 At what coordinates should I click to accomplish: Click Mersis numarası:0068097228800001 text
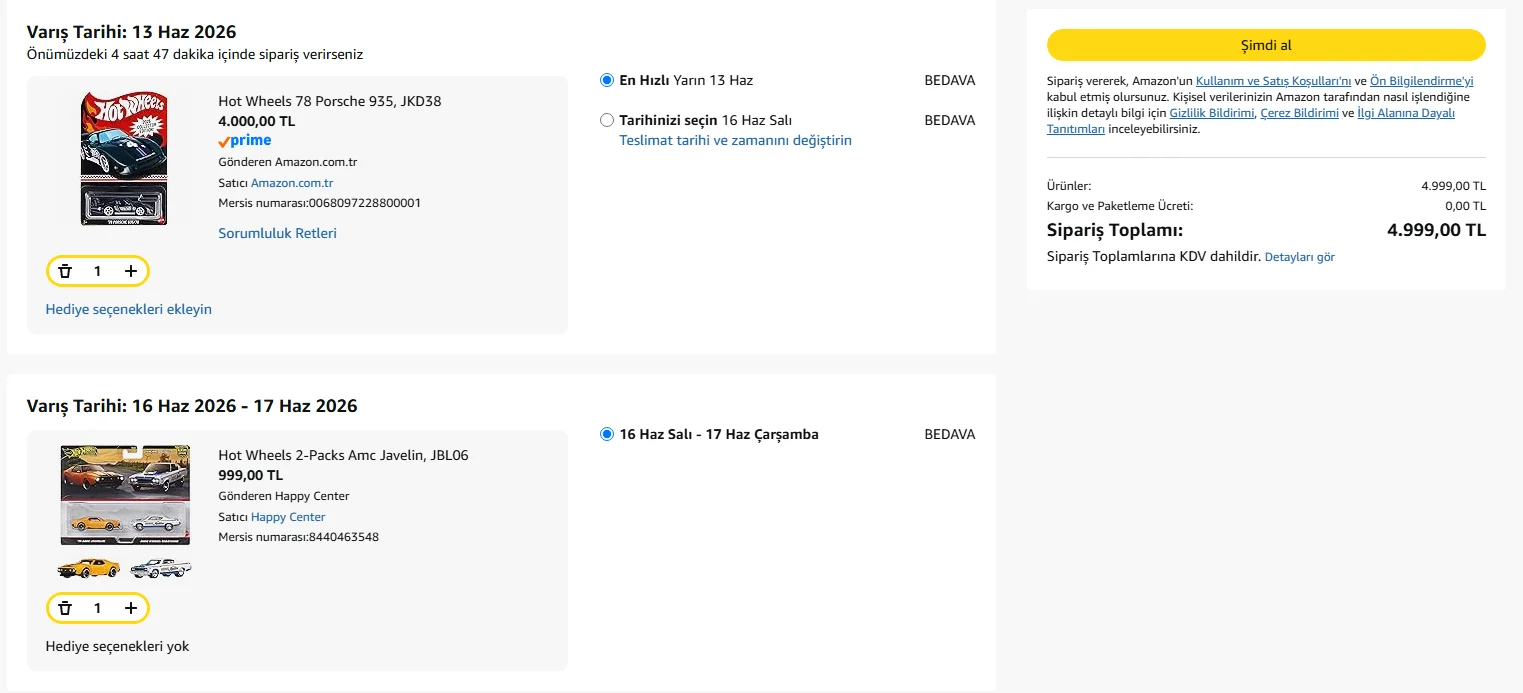click(x=319, y=203)
